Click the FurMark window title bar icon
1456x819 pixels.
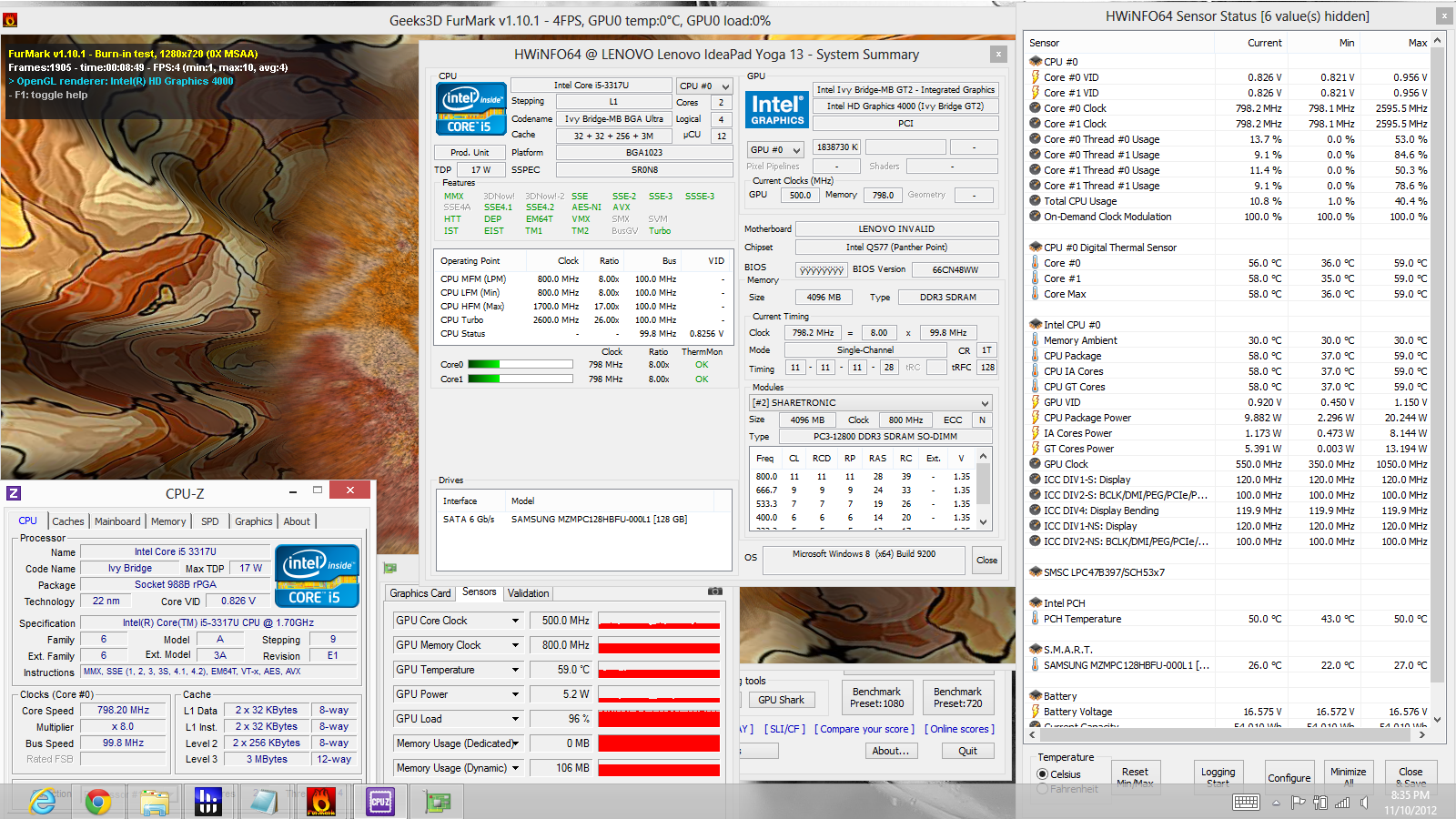click(10, 19)
